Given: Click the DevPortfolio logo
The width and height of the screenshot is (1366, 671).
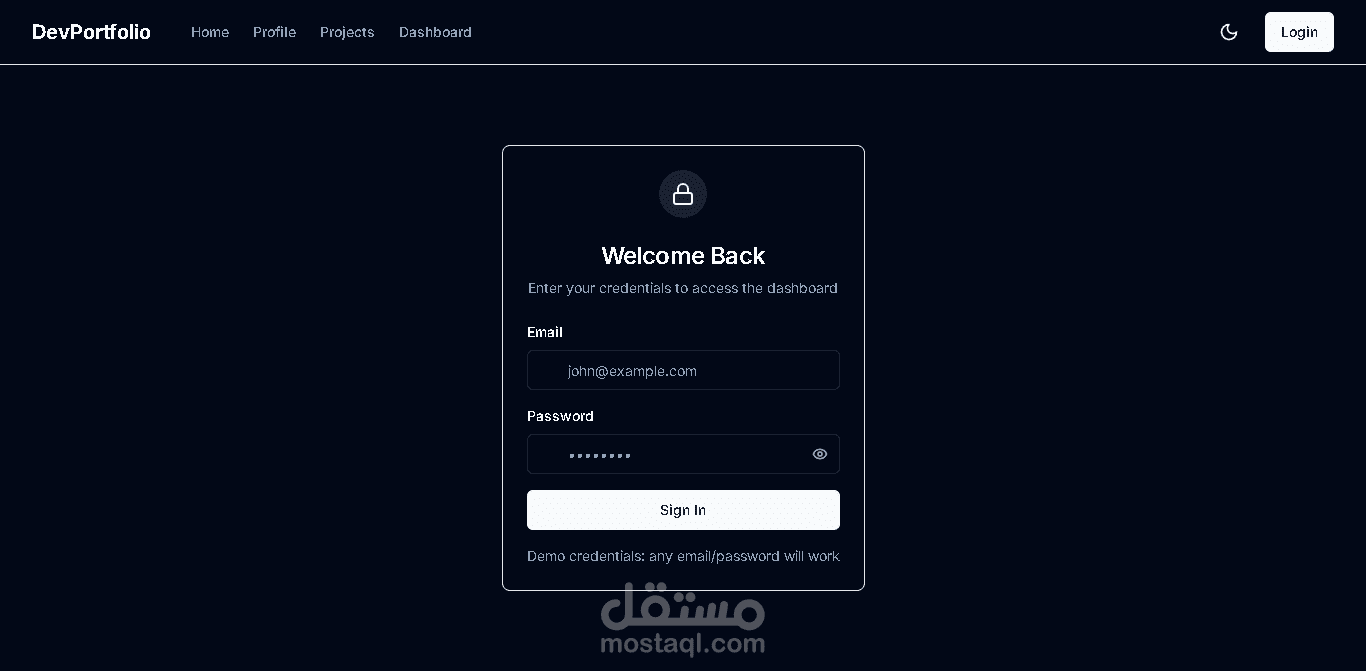Looking at the screenshot, I should coord(91,32).
